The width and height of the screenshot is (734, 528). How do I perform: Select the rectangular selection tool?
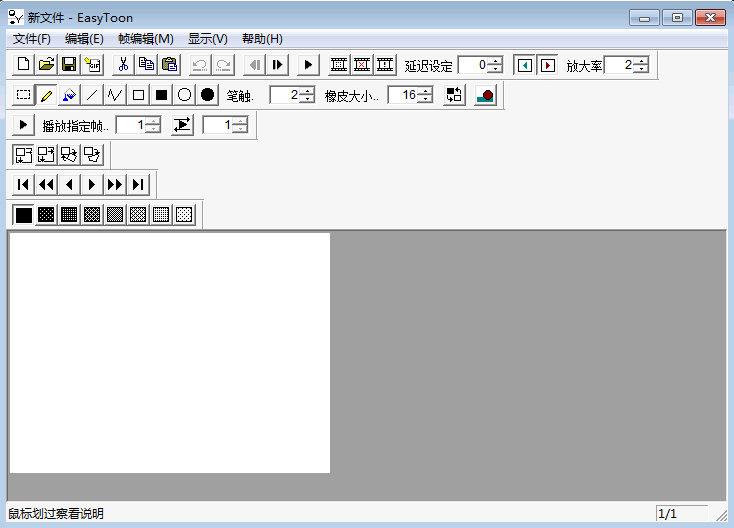tap(23, 95)
